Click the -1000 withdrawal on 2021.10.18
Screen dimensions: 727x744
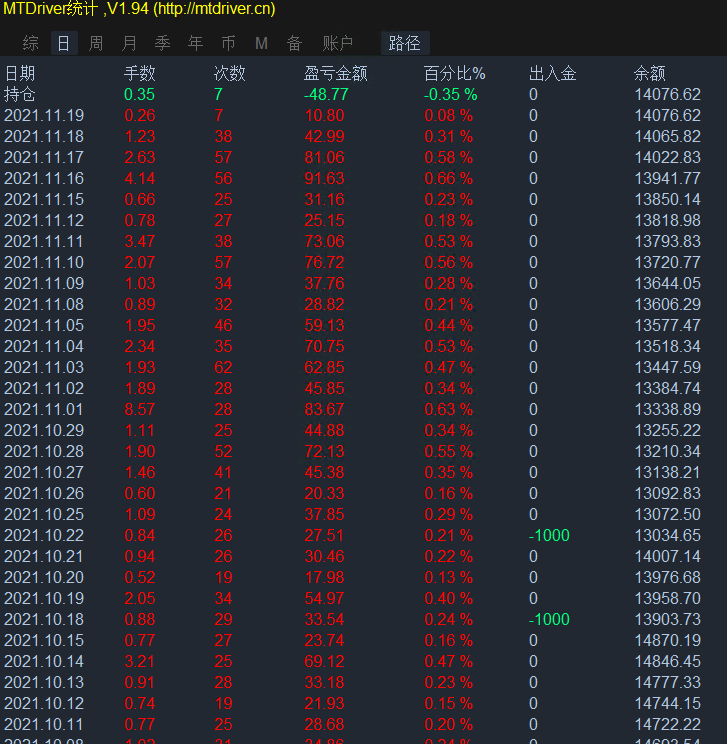(x=549, y=619)
